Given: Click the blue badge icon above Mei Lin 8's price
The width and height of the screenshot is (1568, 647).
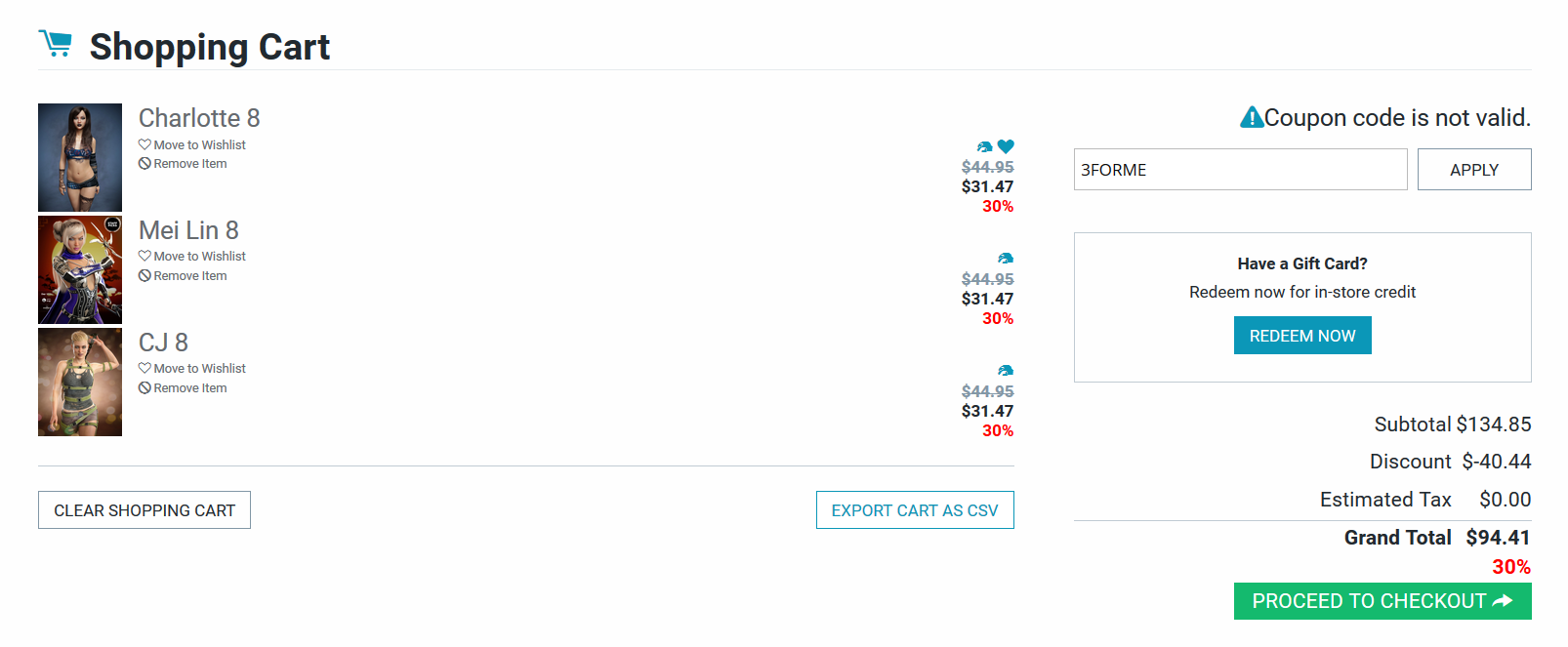Looking at the screenshot, I should point(1006,259).
